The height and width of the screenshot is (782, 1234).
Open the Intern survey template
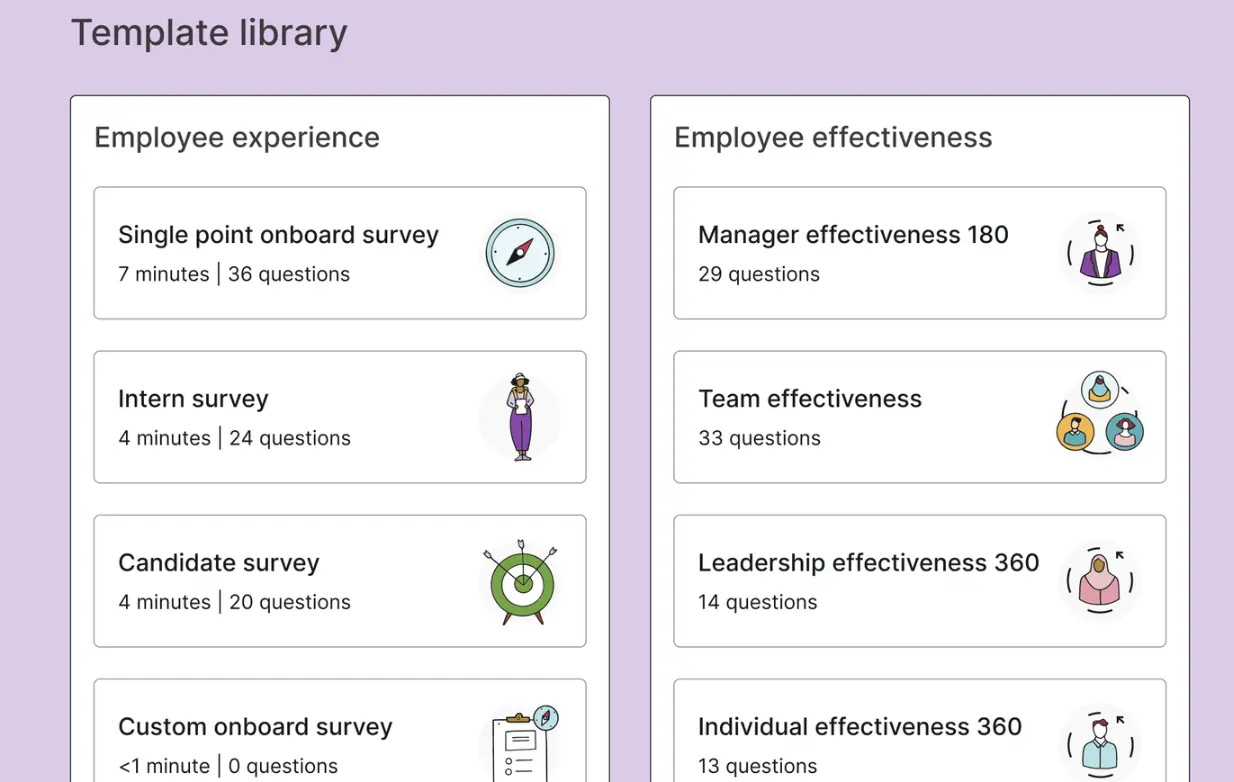tap(340, 417)
